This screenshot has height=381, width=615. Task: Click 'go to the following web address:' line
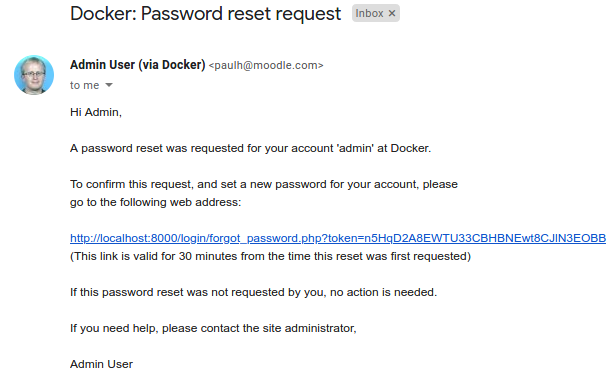click(x=156, y=202)
